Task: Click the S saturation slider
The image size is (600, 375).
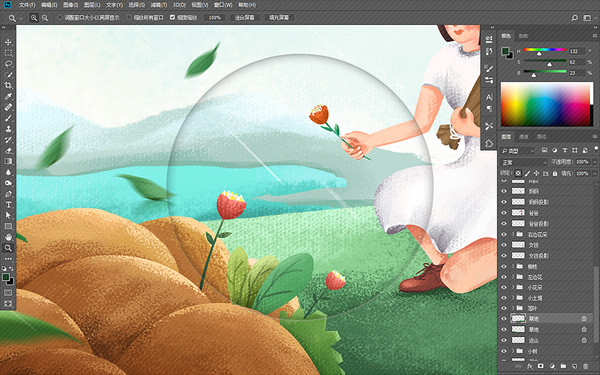Action: click(x=545, y=60)
